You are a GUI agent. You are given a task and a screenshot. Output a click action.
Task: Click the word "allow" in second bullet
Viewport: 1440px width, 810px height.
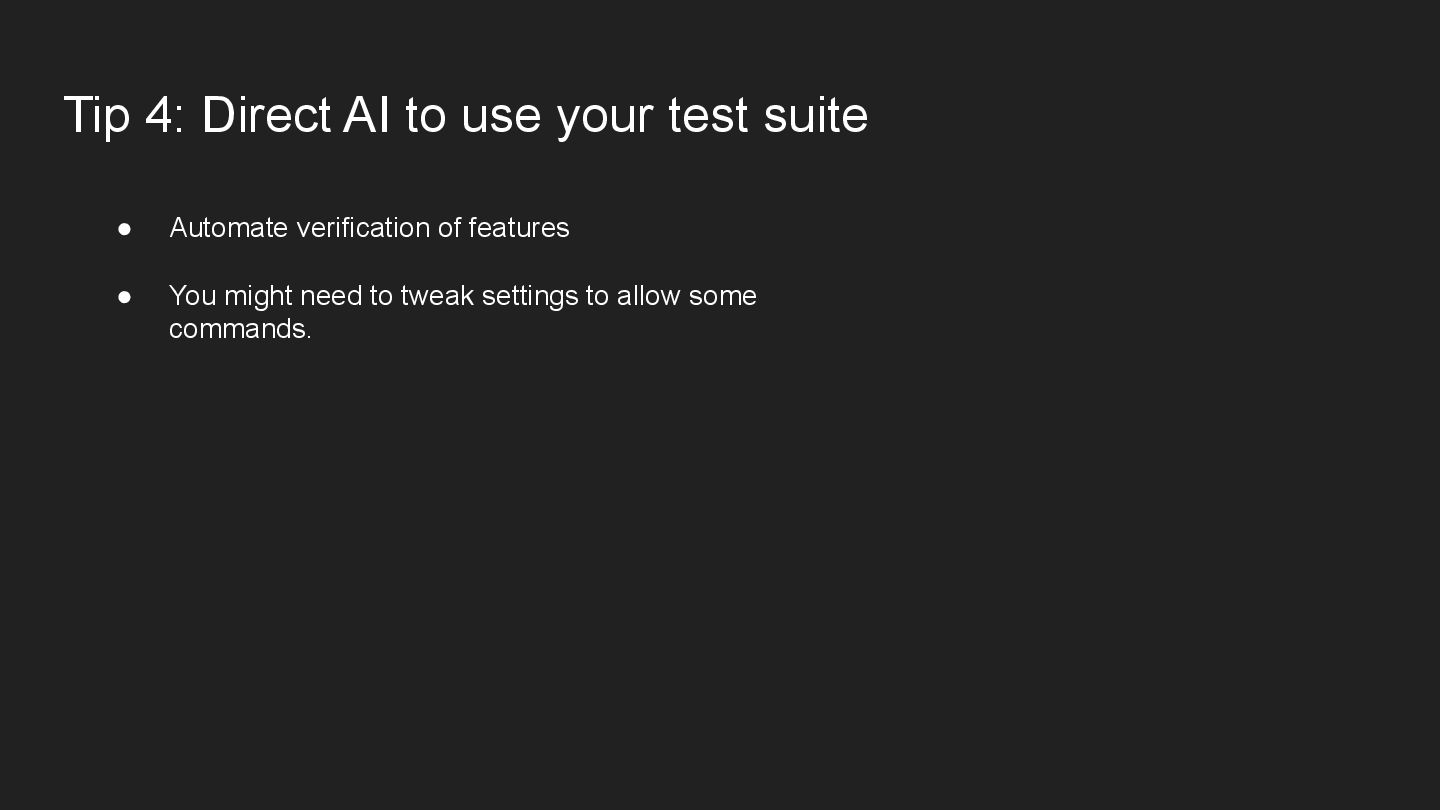click(648, 296)
